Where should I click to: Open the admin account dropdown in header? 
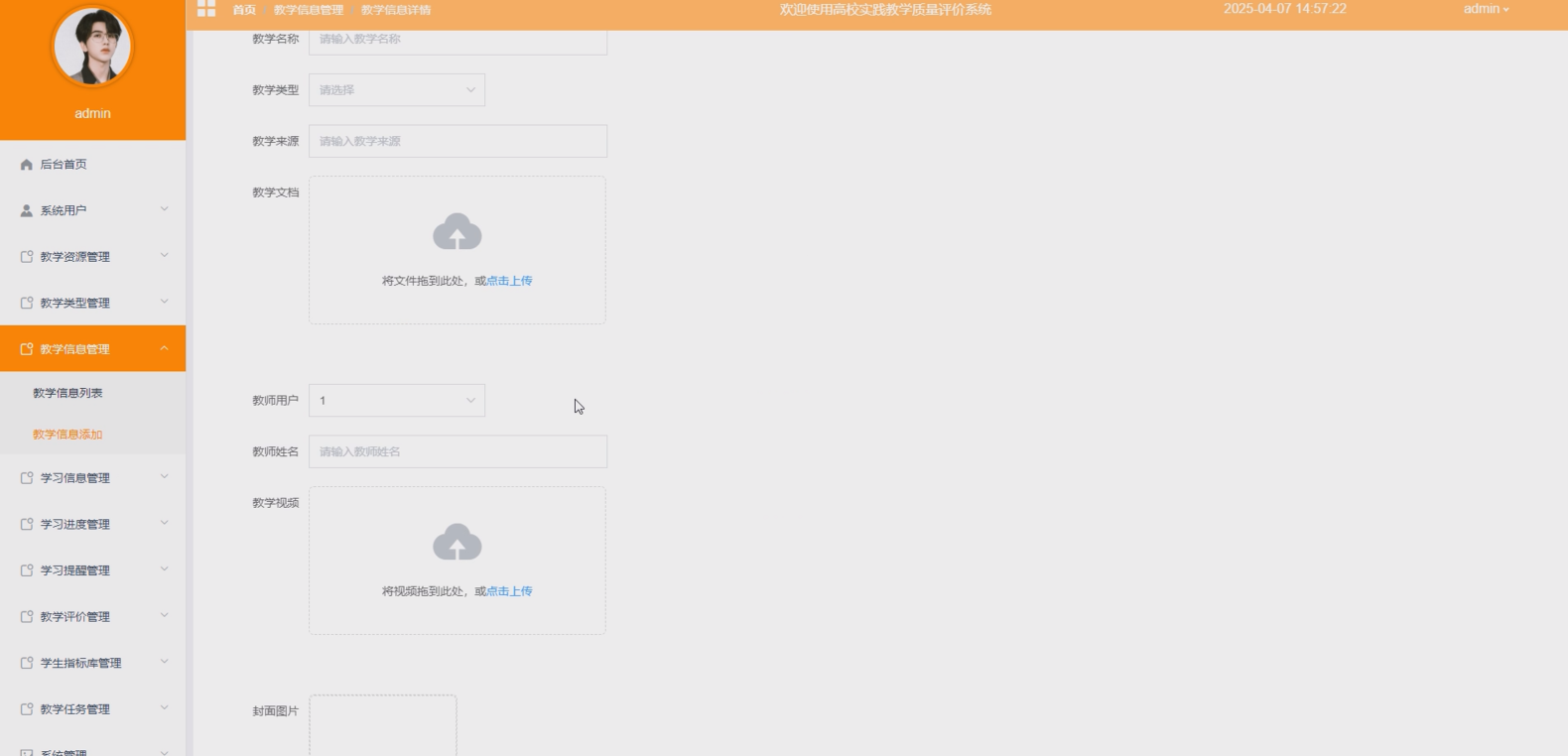(1486, 9)
